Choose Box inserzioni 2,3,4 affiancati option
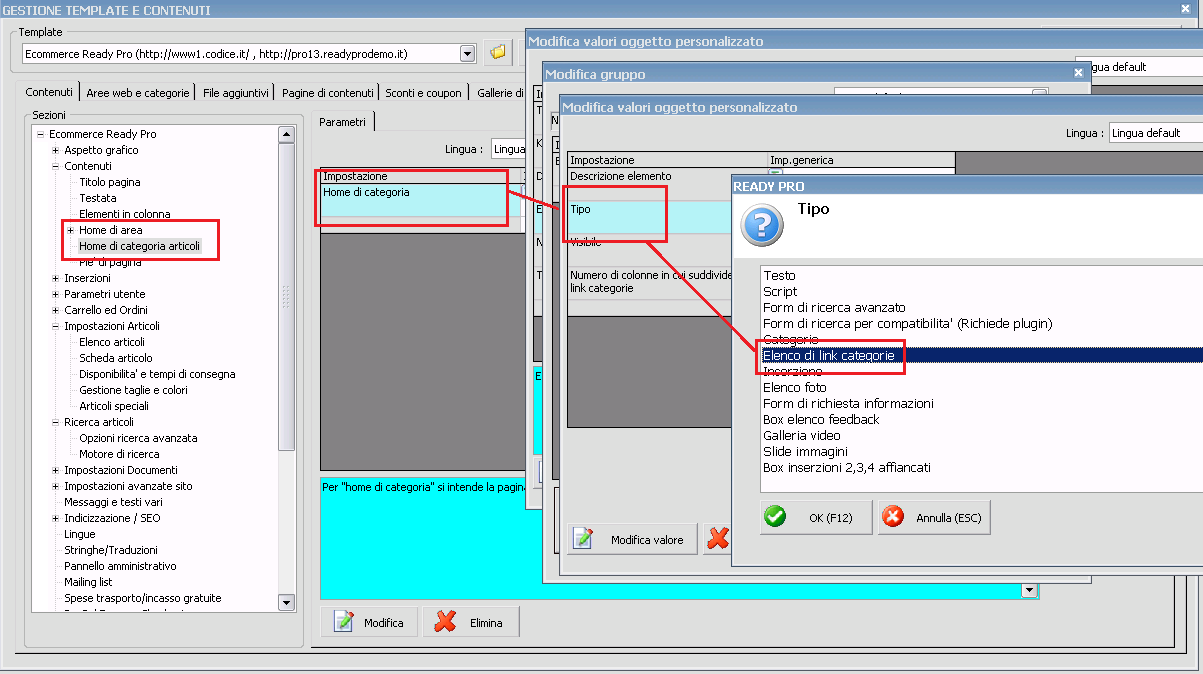The height and width of the screenshot is (674, 1203). pyautogui.click(x=847, y=467)
